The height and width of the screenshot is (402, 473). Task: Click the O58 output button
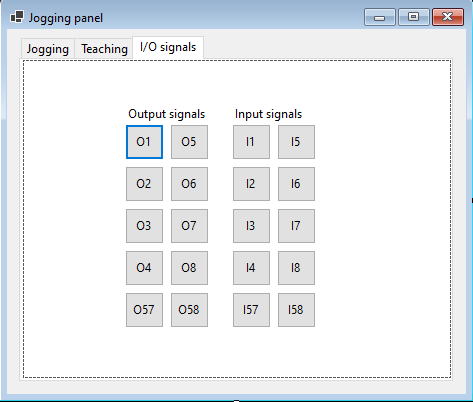tap(189, 310)
